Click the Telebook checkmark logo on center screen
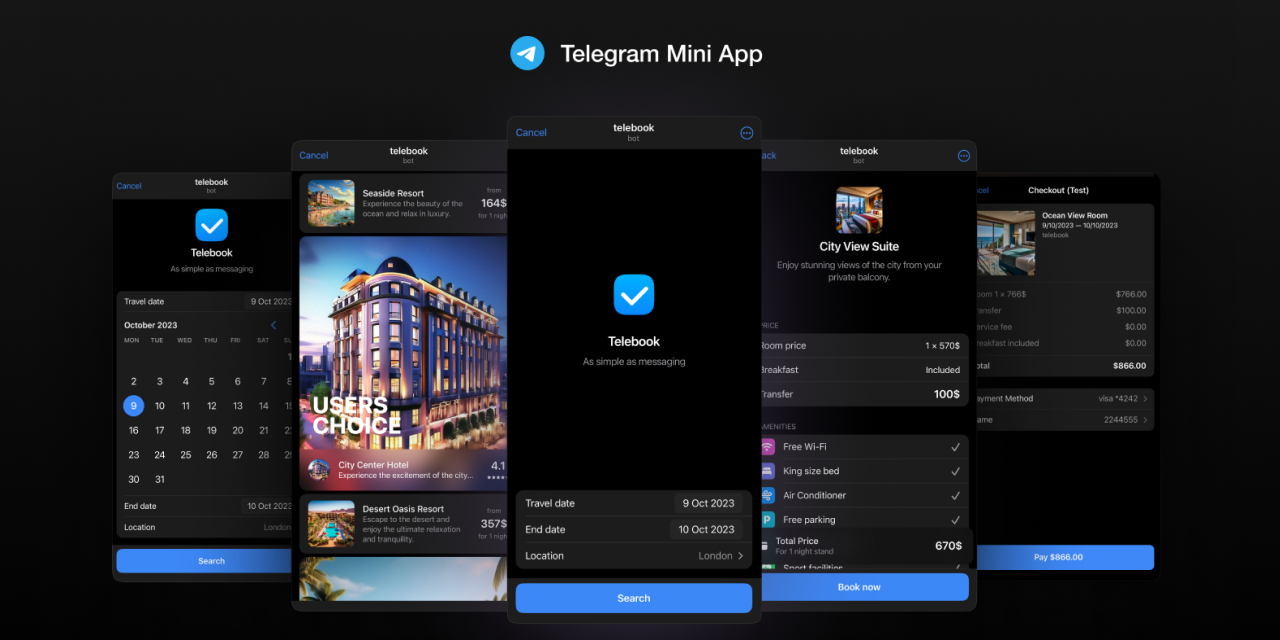Image resolution: width=1280 pixels, height=640 pixels. point(634,295)
